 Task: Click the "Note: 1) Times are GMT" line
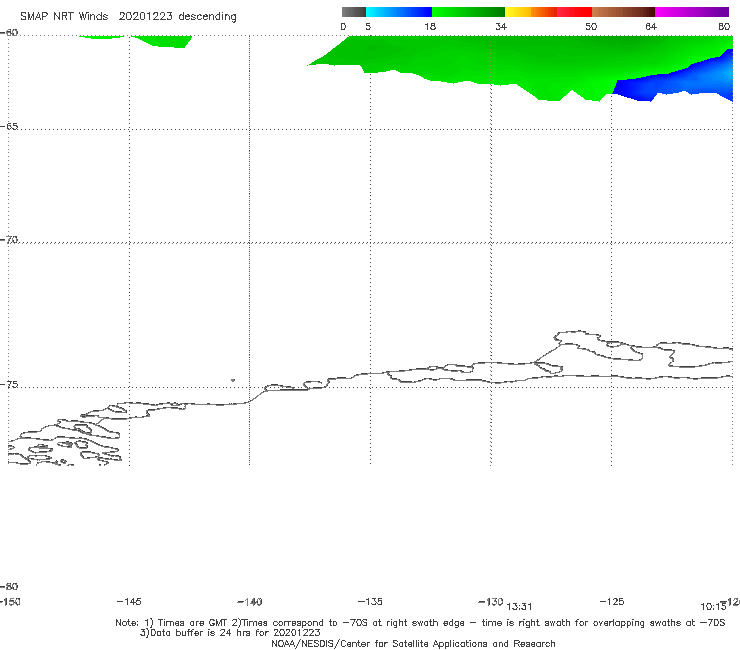(420, 623)
